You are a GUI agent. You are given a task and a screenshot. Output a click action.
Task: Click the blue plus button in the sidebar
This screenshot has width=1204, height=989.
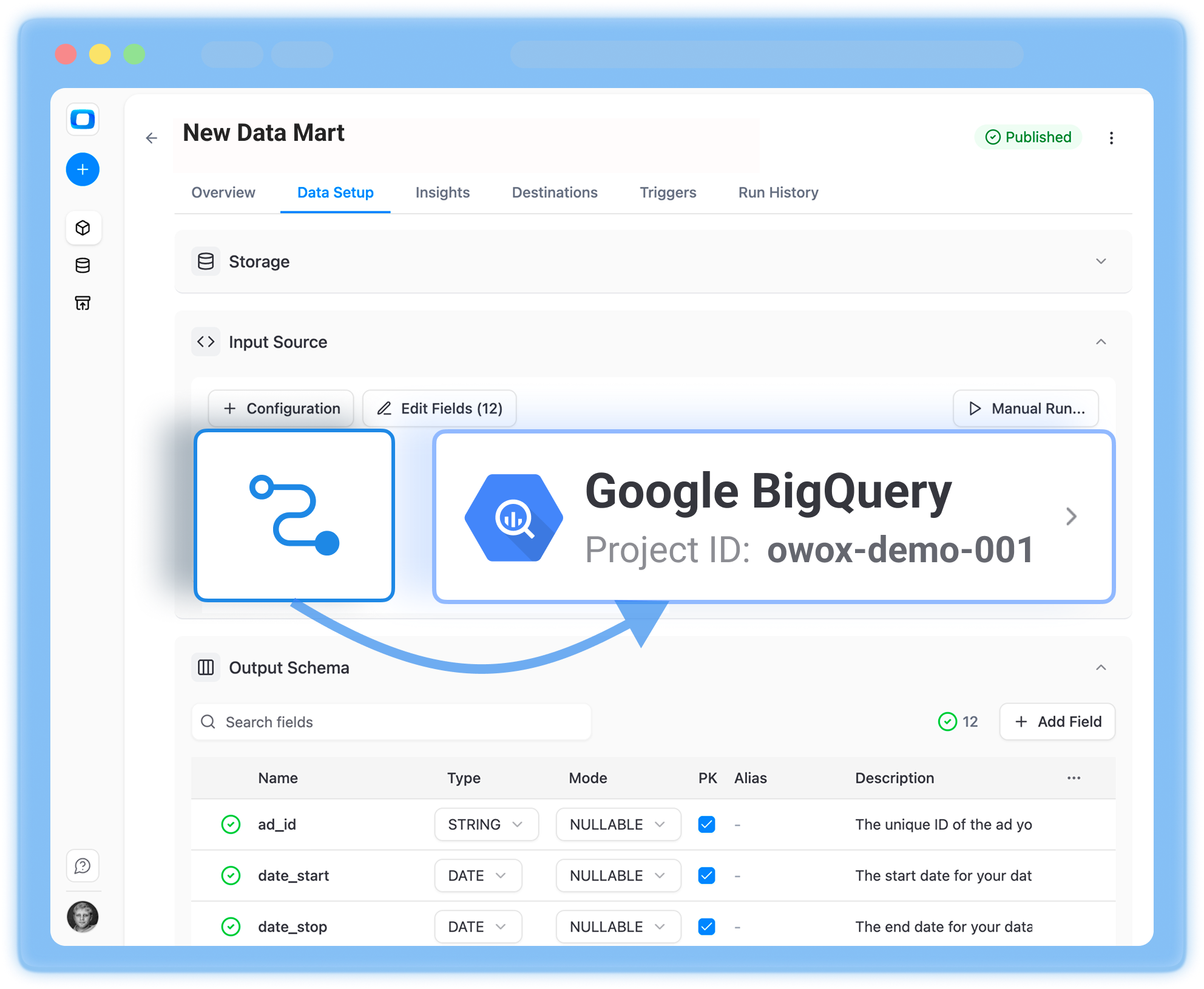point(83,169)
